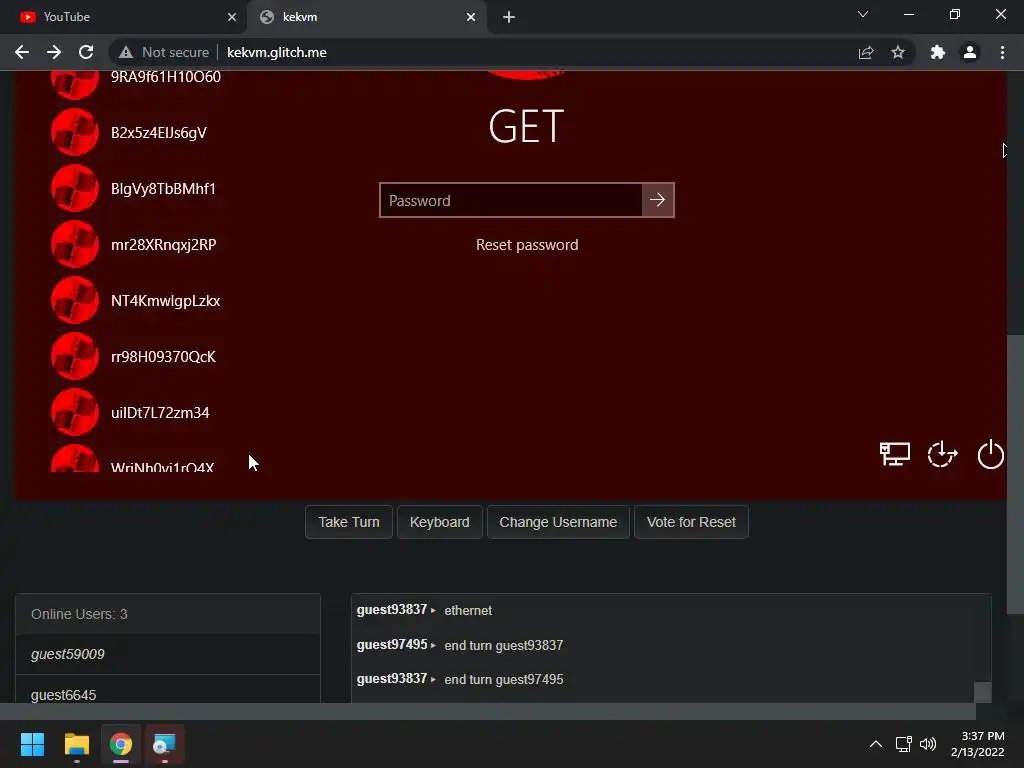Open Windows Start menu
Image resolution: width=1024 pixels, height=768 pixels.
coord(32,744)
